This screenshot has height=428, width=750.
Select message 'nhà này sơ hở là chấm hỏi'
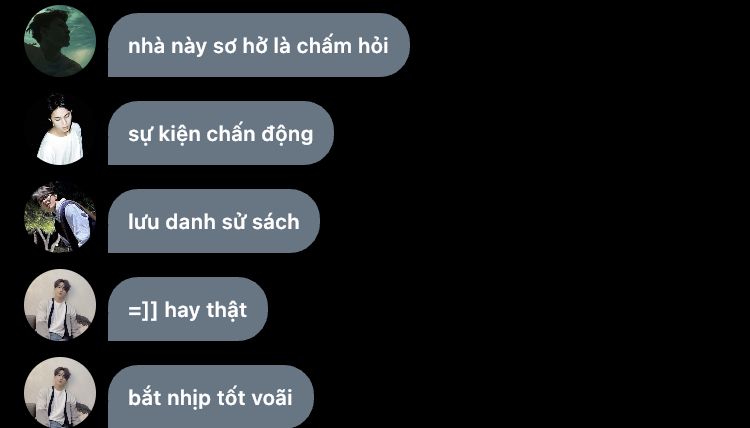(259, 45)
